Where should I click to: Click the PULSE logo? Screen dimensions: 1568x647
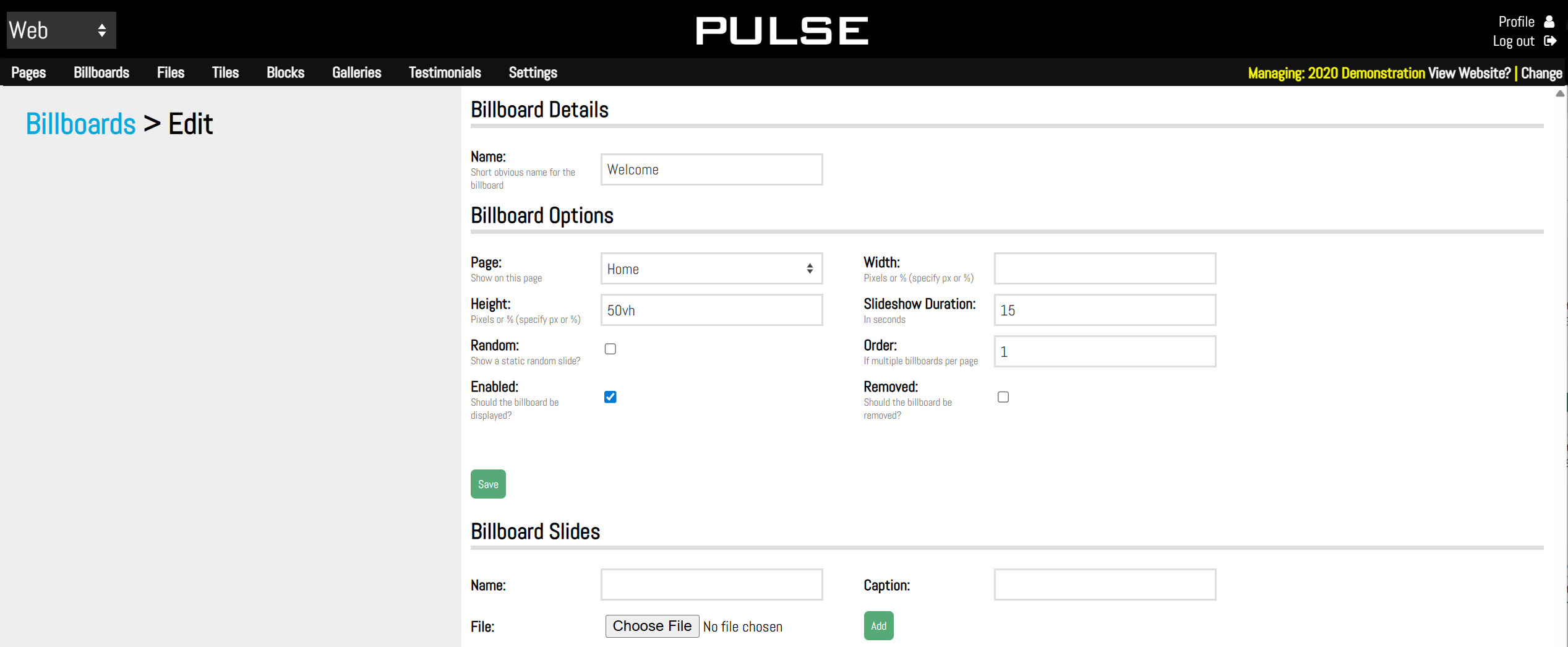(782, 30)
